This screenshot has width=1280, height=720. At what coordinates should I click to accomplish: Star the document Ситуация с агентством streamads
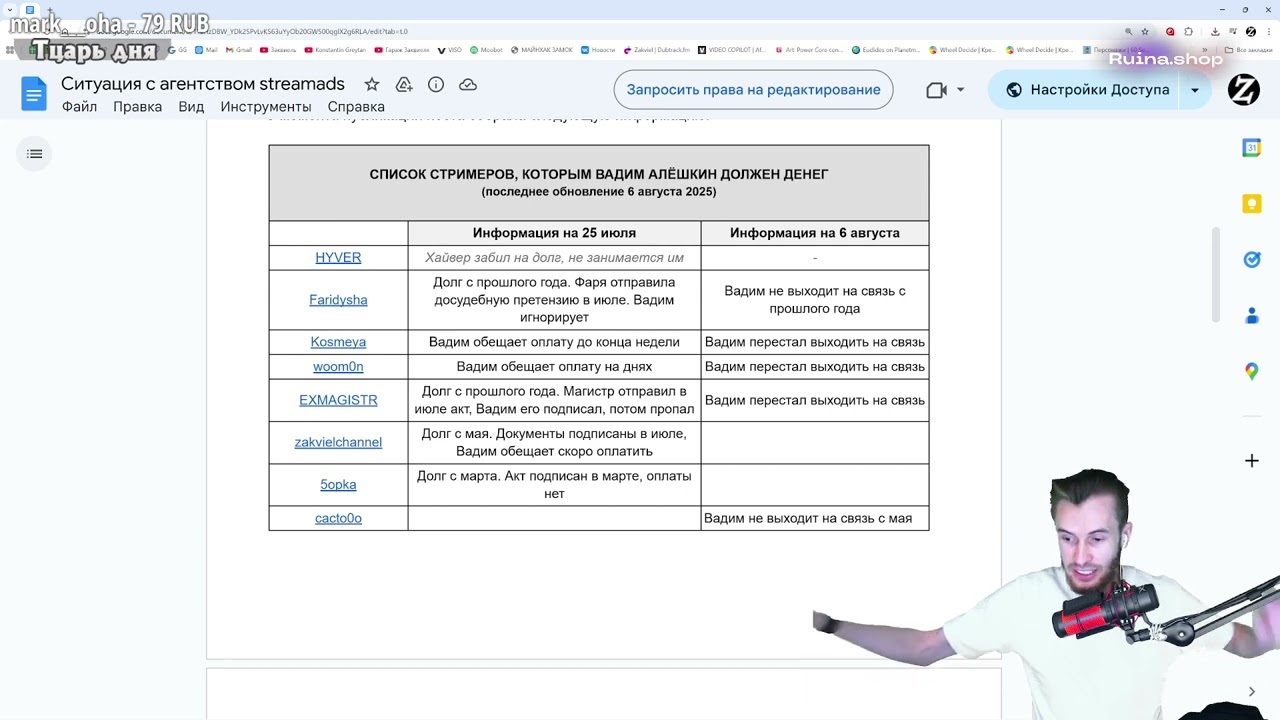[372, 85]
